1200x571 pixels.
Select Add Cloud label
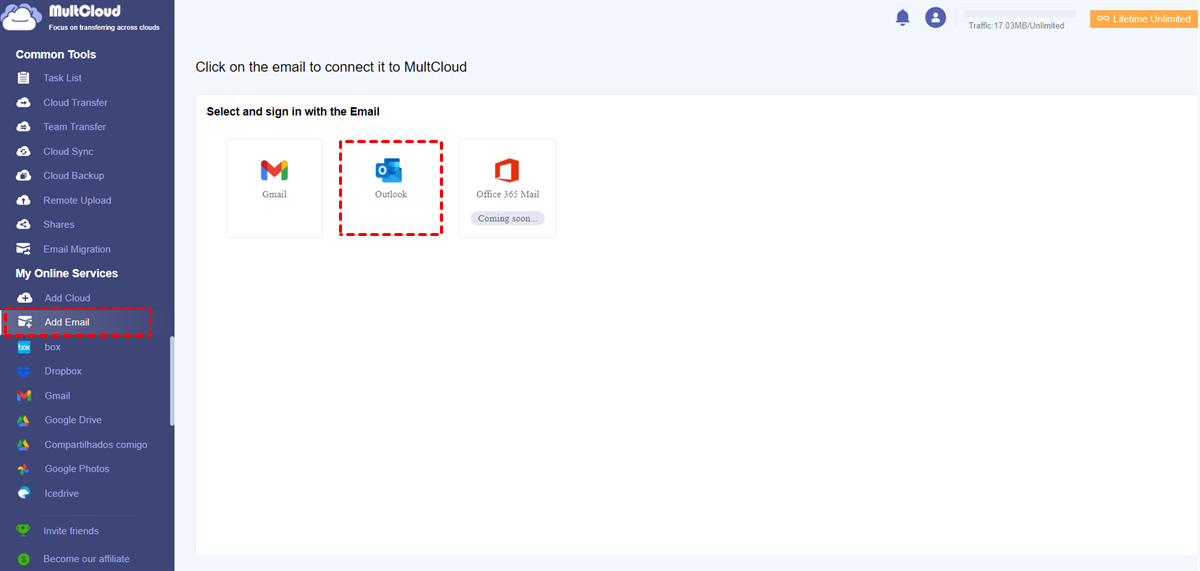coord(67,298)
